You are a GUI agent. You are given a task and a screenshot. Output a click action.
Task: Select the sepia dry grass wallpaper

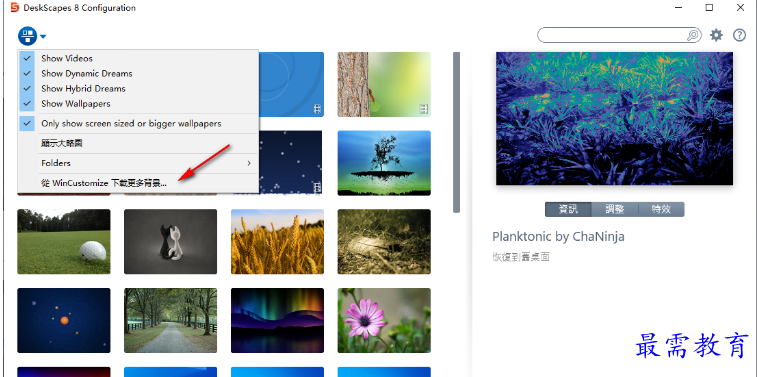click(384, 241)
